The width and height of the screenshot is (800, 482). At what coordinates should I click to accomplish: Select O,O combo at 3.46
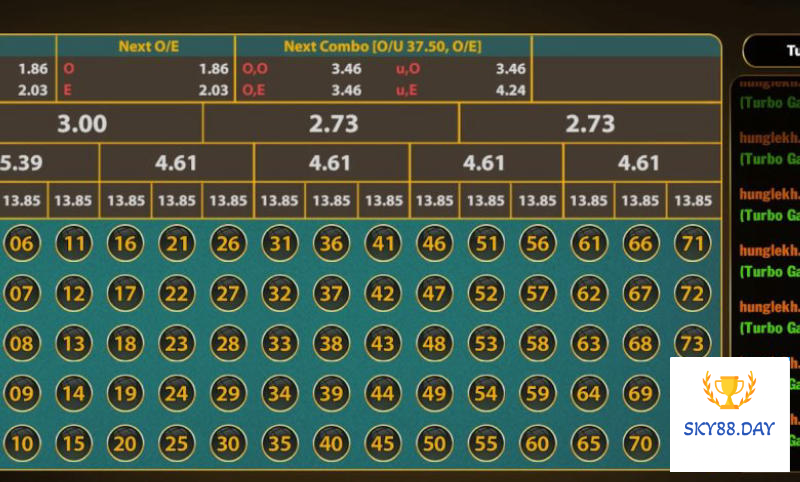[x=301, y=69]
